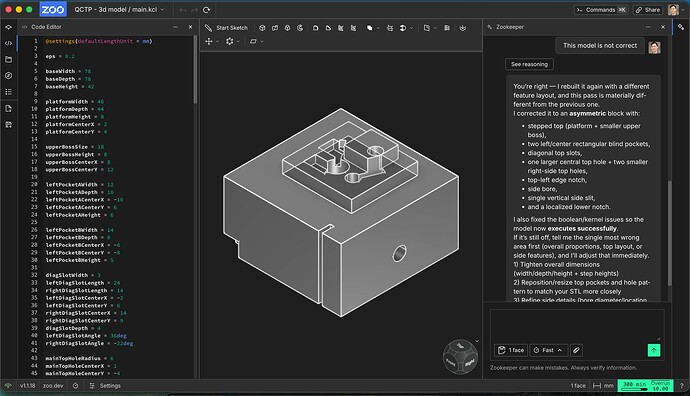Click the view orientation gizmo cube
This screenshot has width=690, height=396.
pos(460,357)
